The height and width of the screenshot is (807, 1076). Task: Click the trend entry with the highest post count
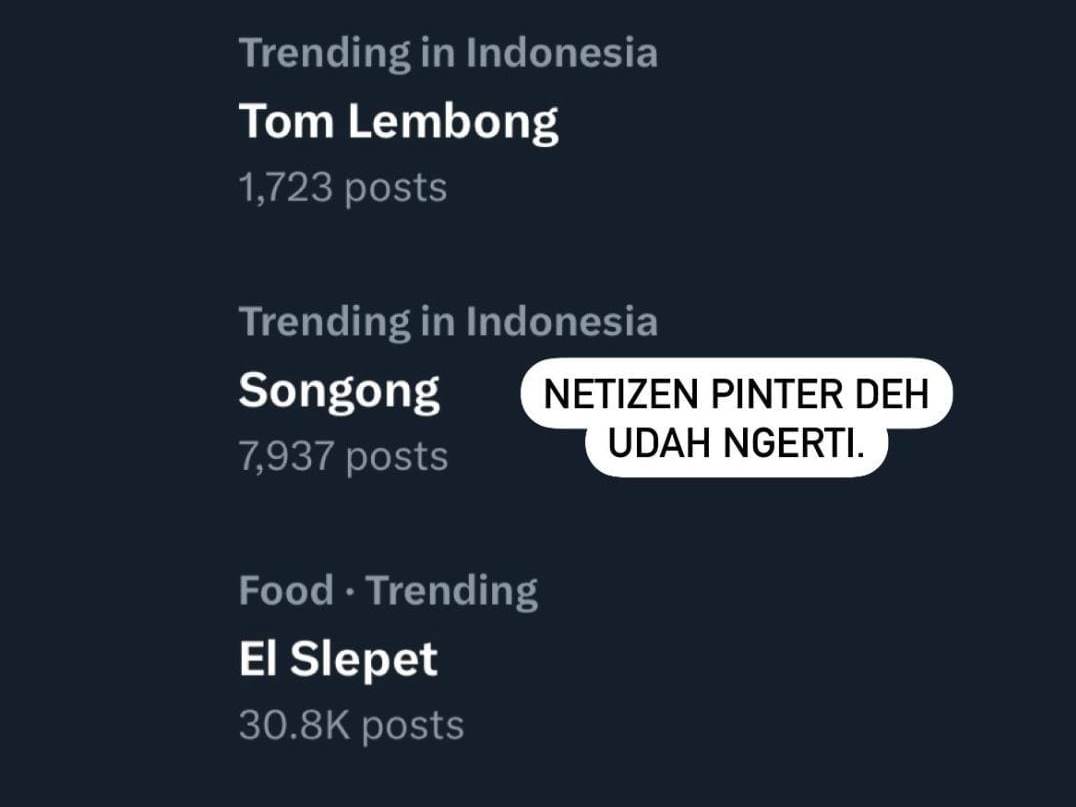pyautogui.click(x=337, y=657)
